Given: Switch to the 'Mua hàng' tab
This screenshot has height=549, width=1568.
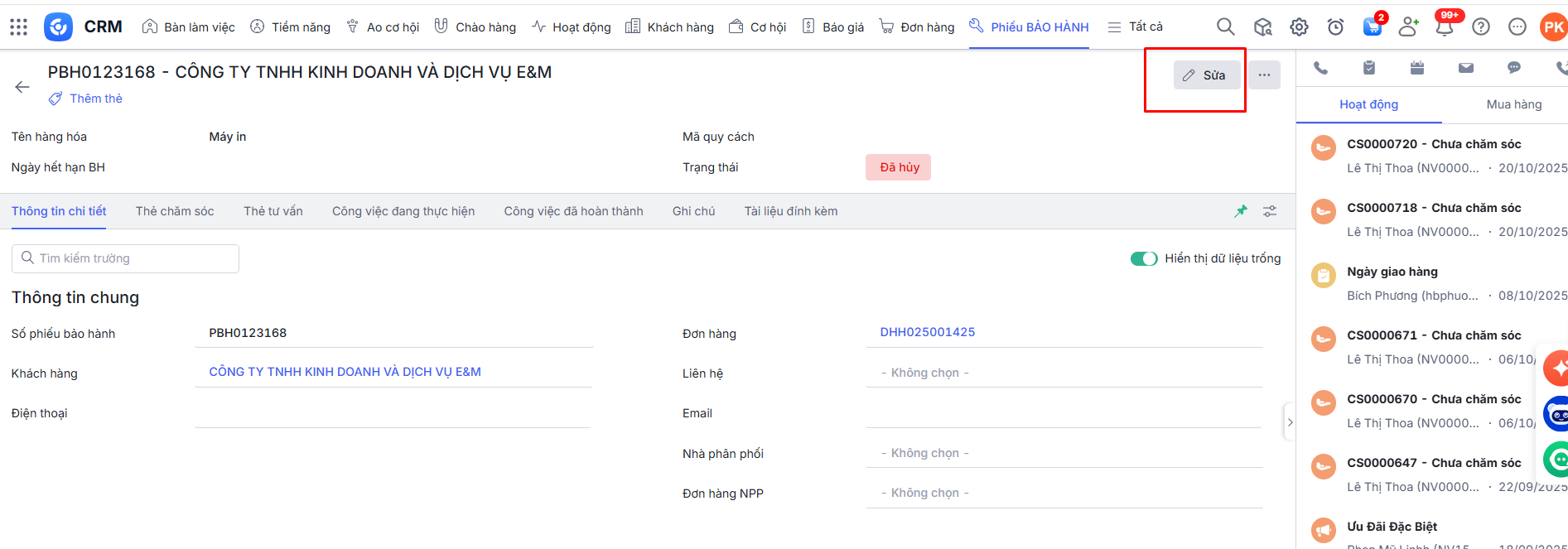Looking at the screenshot, I should coord(1513,104).
